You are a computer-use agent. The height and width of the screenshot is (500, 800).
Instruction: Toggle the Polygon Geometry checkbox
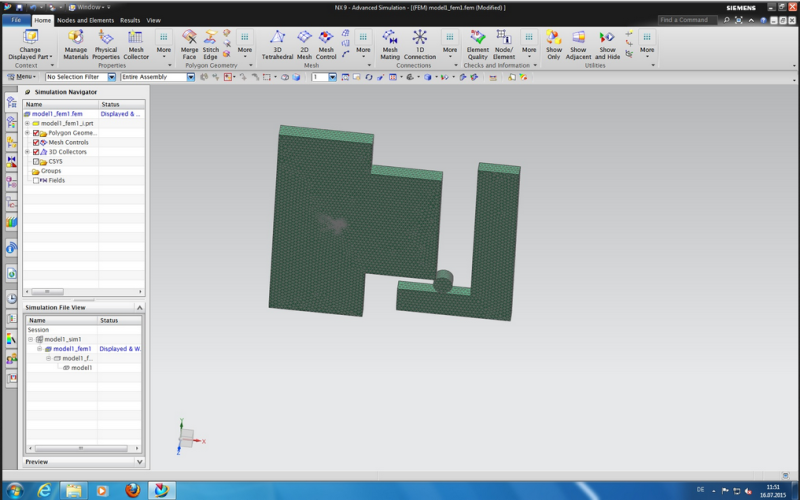pyautogui.click(x=36, y=133)
